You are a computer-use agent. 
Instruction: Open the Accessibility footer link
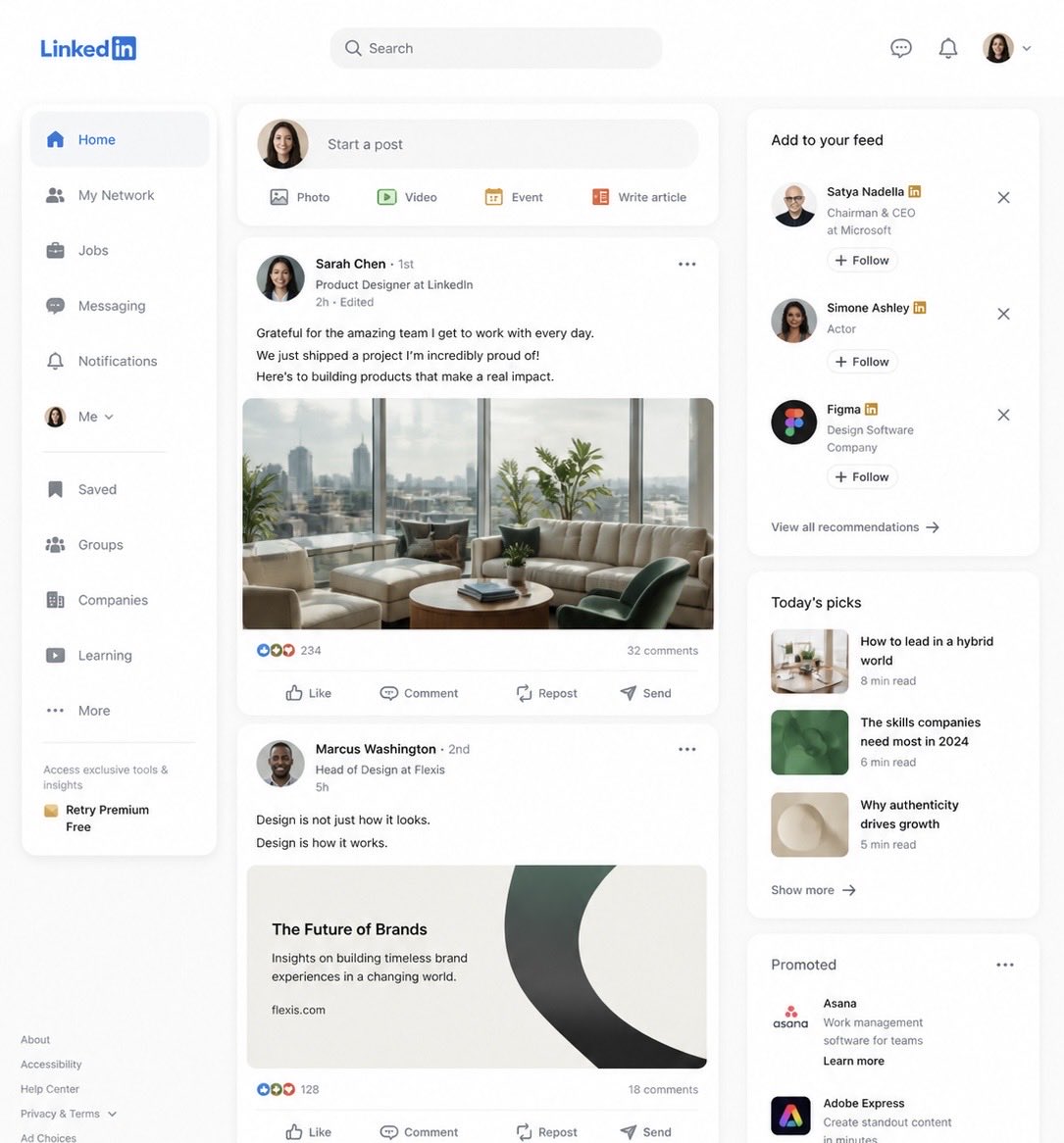[51, 1065]
